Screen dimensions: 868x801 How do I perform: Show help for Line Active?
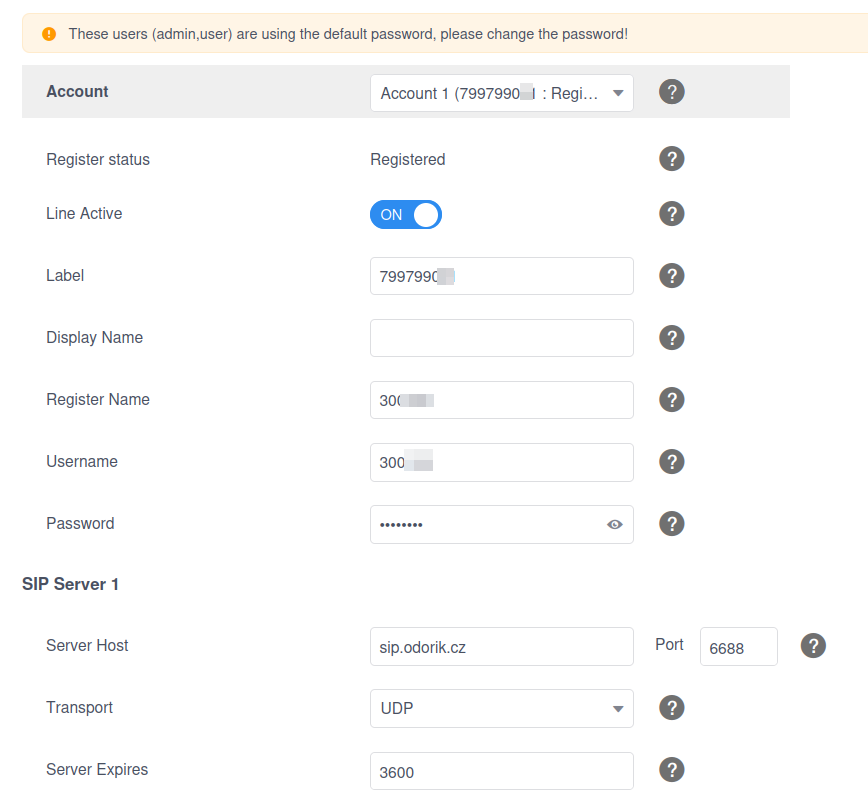[x=671, y=214]
